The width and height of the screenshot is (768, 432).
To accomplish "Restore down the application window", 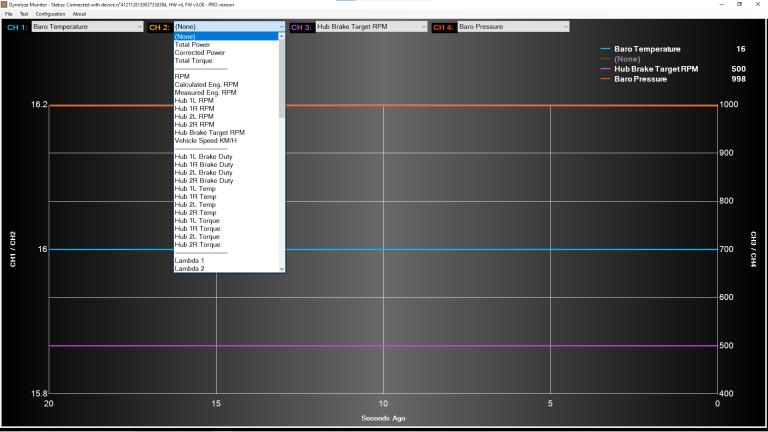I will pyautogui.click(x=740, y=4).
